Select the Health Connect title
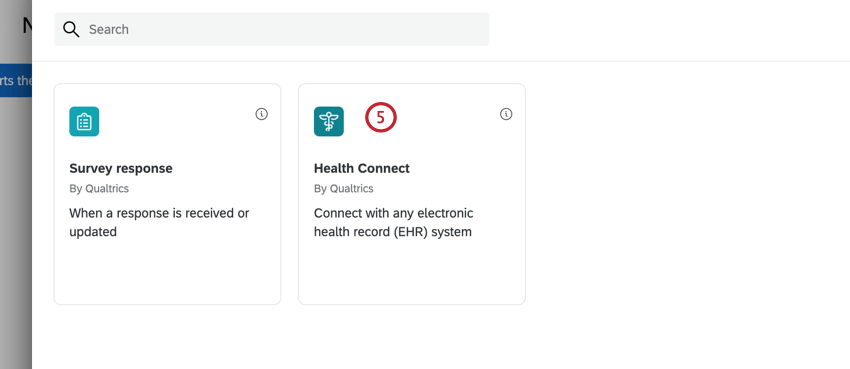This screenshot has height=369, width=850. point(362,169)
